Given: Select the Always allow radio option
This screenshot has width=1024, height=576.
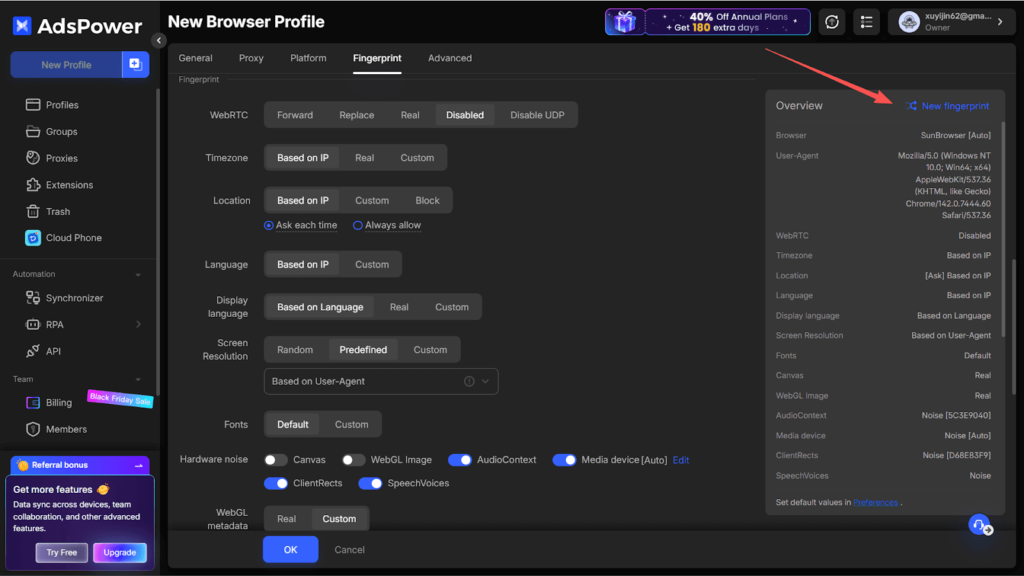Looking at the screenshot, I should [x=358, y=226].
